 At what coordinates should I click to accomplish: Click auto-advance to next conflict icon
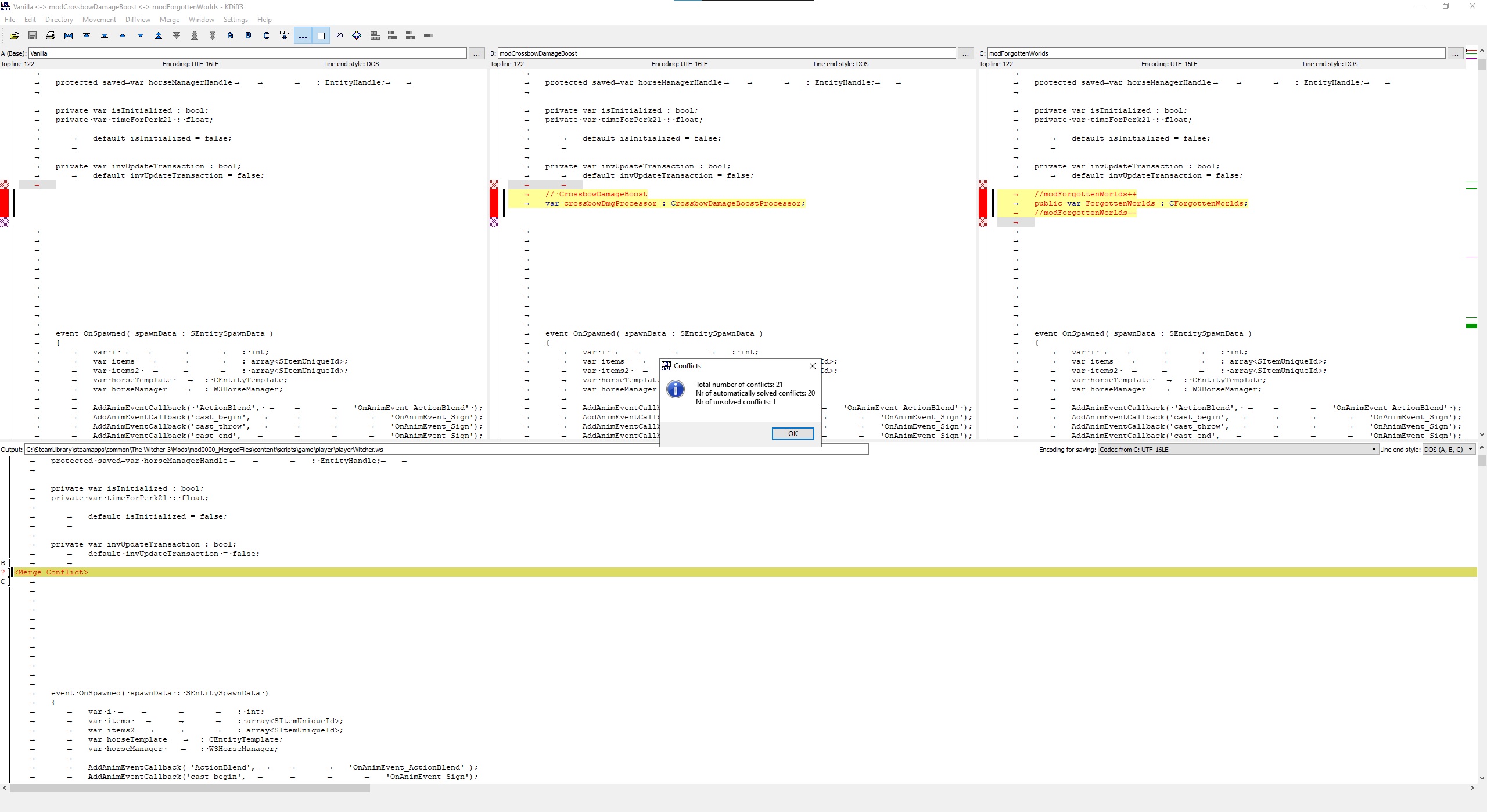pos(285,35)
